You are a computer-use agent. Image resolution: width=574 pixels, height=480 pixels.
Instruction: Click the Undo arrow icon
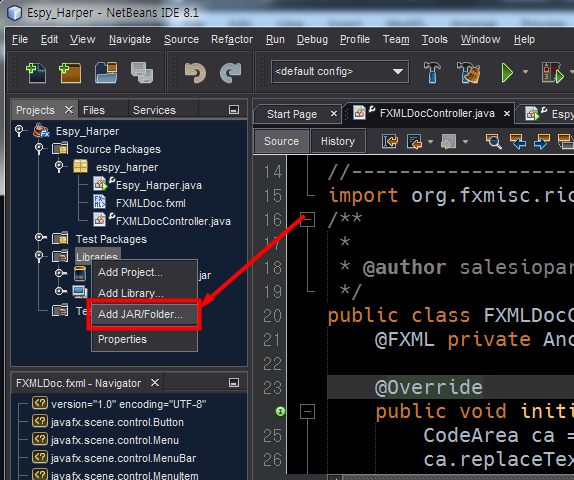tap(195, 72)
